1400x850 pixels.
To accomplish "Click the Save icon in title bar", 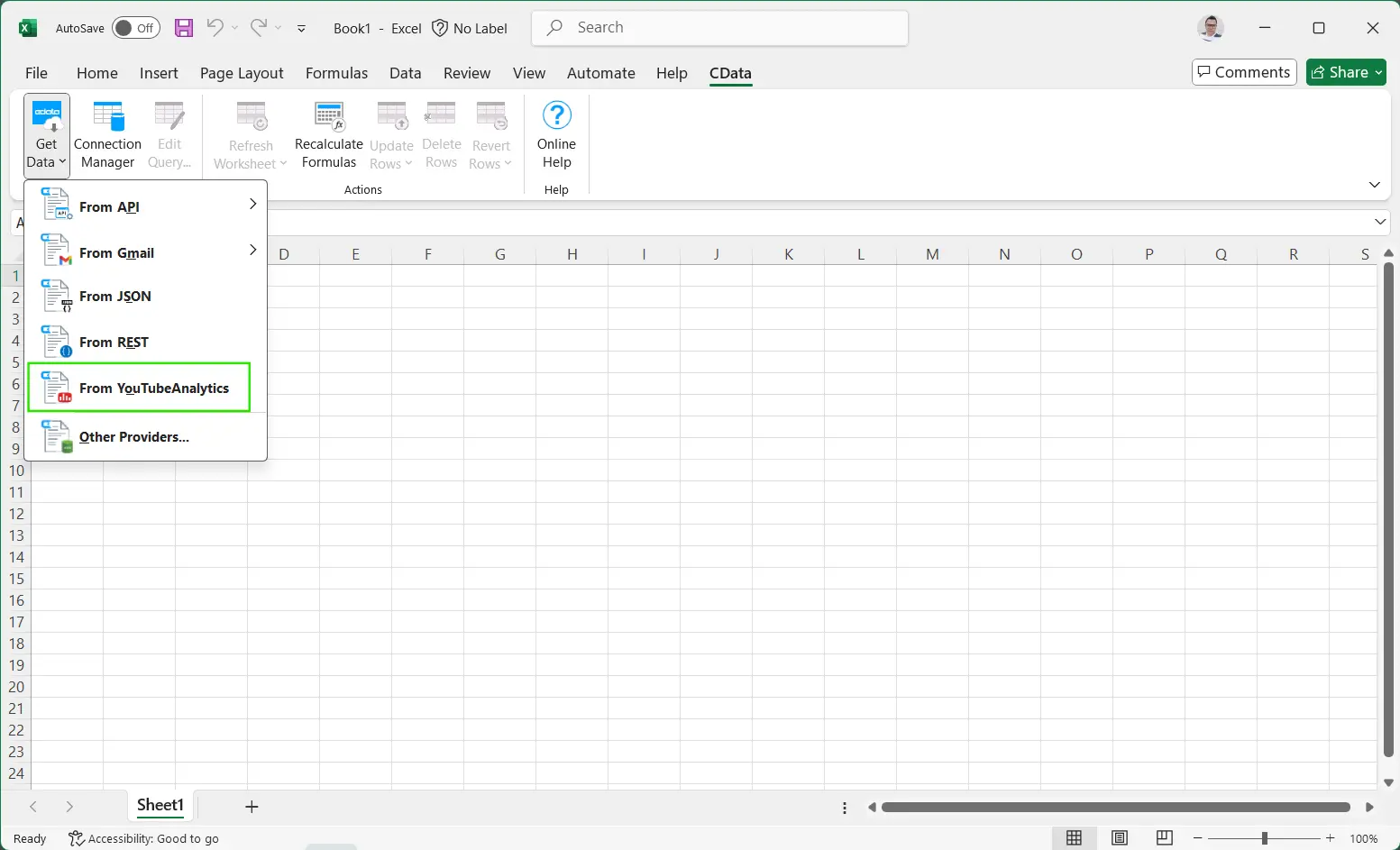I will pos(184,28).
